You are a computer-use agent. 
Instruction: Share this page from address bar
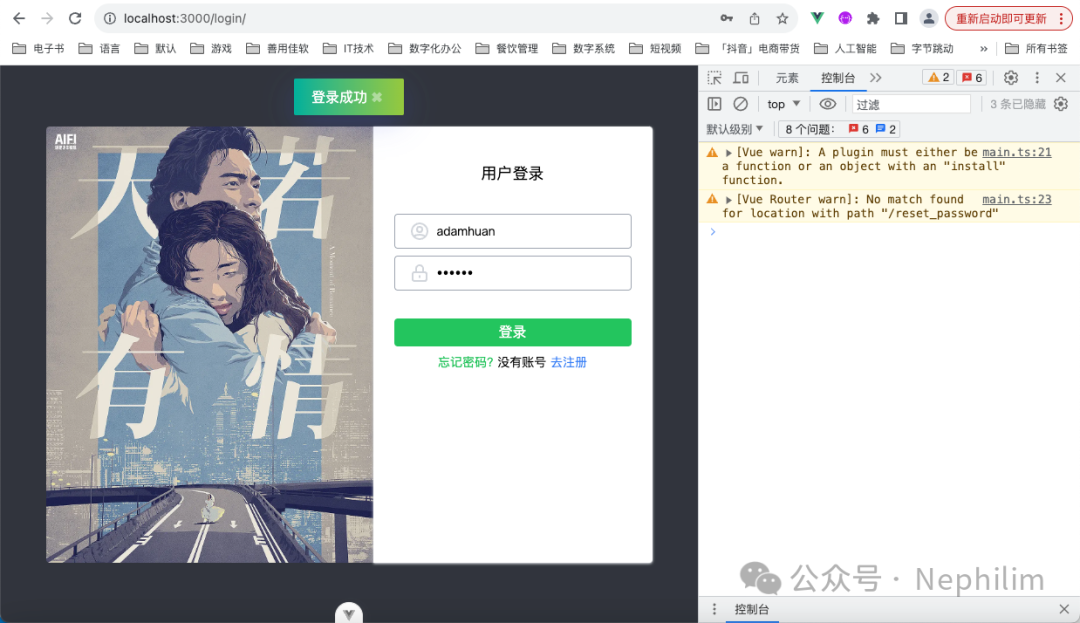pos(754,19)
